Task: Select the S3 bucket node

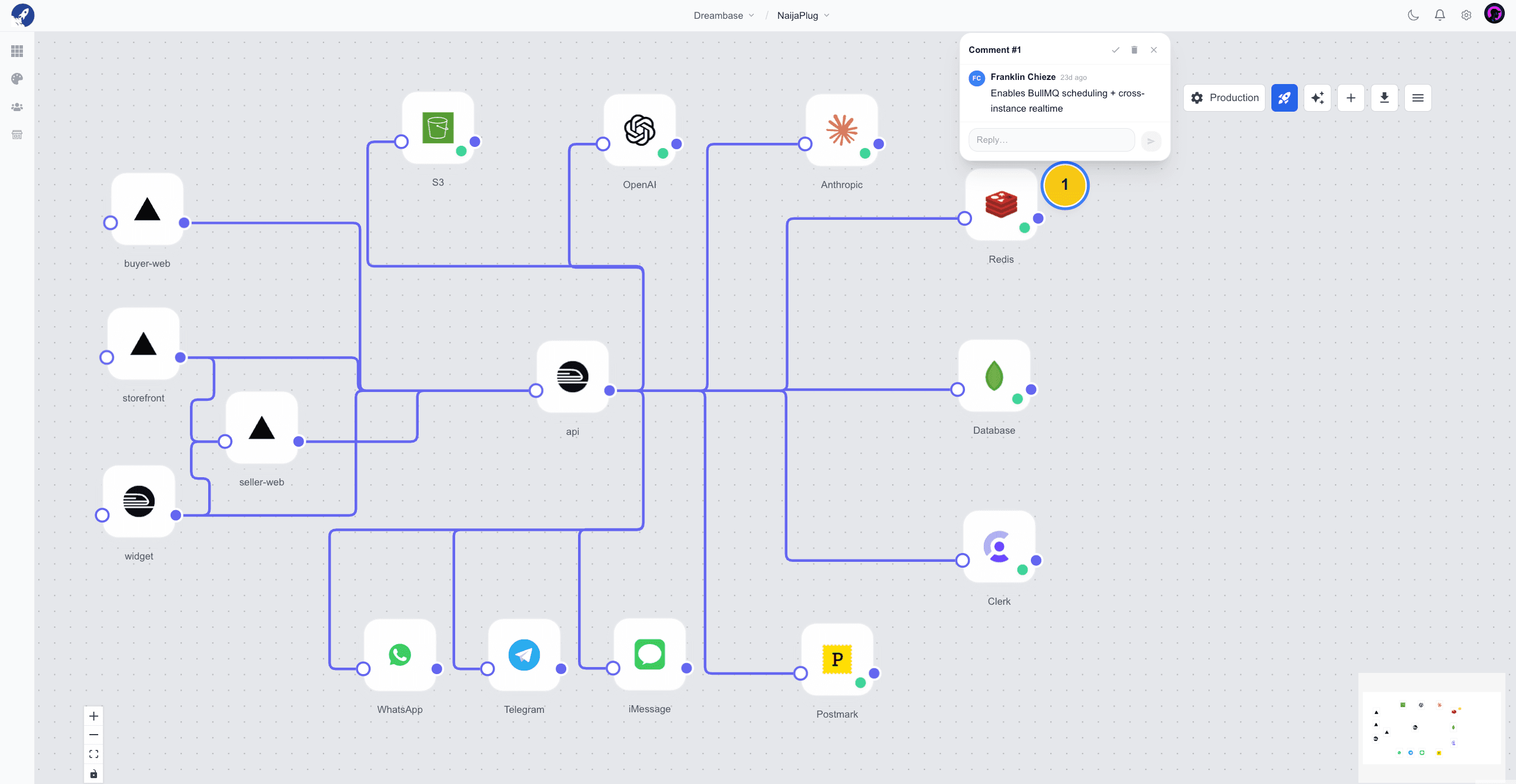Action: tap(438, 128)
